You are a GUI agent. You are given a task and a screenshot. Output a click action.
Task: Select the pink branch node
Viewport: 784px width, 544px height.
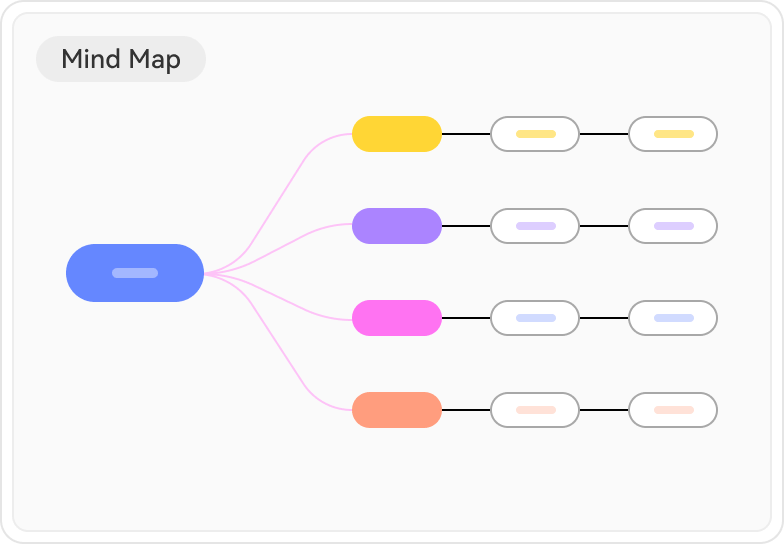pyautogui.click(x=397, y=318)
